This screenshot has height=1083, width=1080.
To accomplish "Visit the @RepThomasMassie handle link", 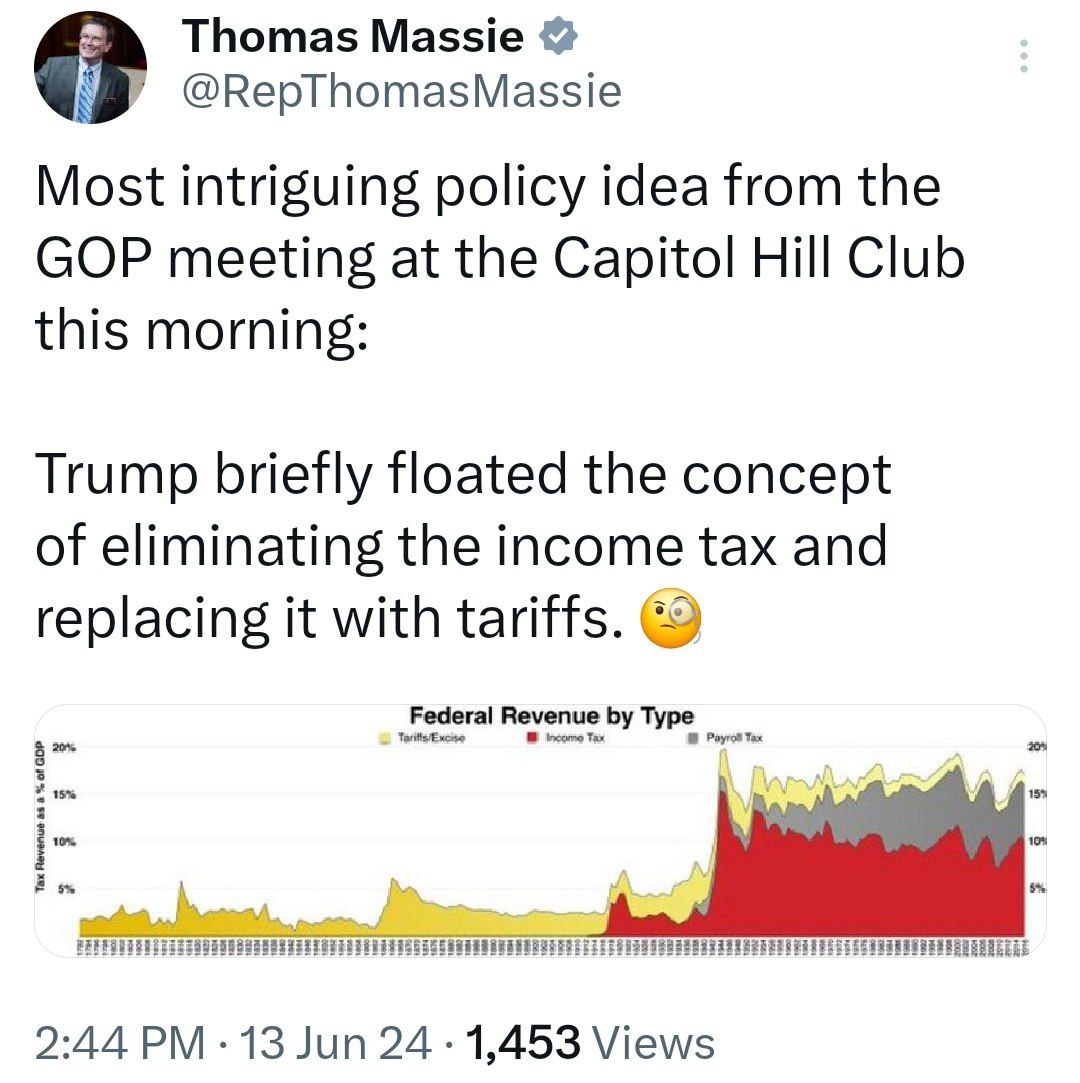I will (402, 92).
